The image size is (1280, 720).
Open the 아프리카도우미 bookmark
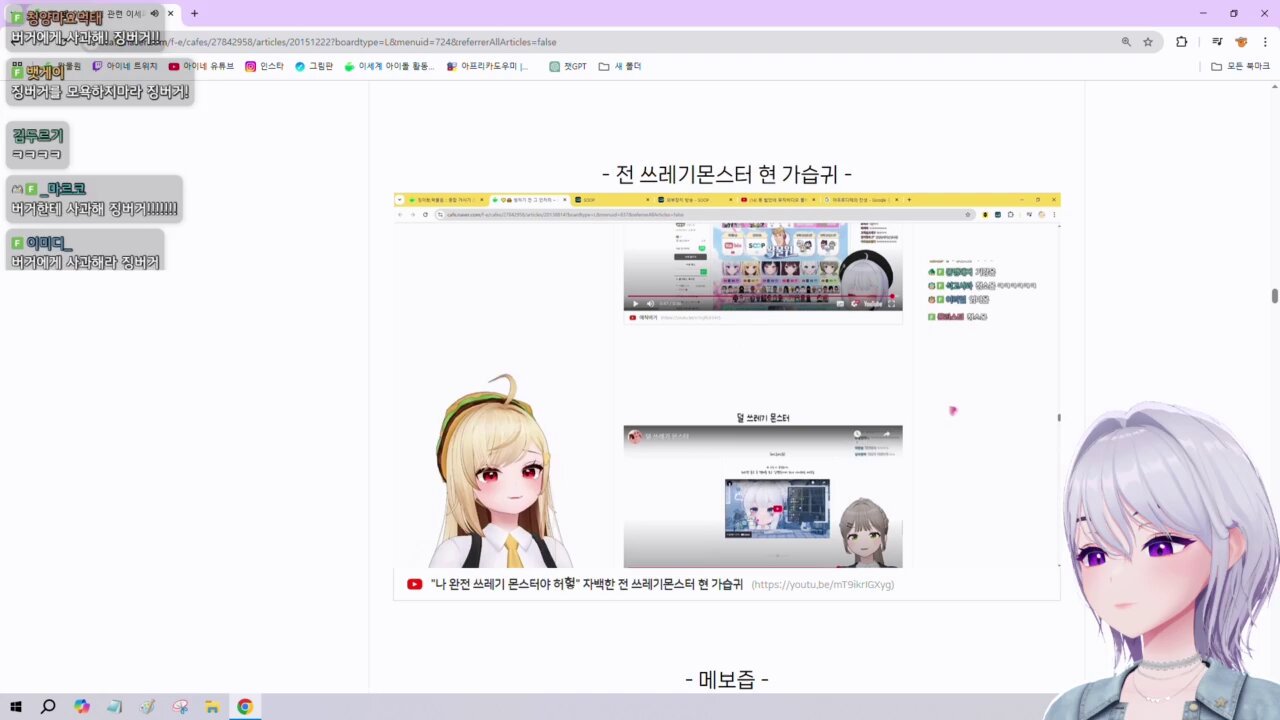pos(487,66)
